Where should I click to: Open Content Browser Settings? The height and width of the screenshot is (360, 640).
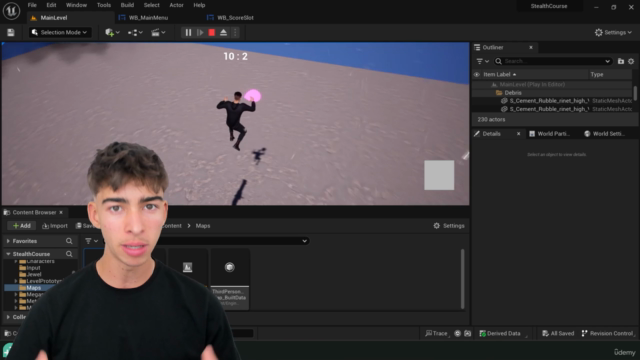[x=449, y=226]
